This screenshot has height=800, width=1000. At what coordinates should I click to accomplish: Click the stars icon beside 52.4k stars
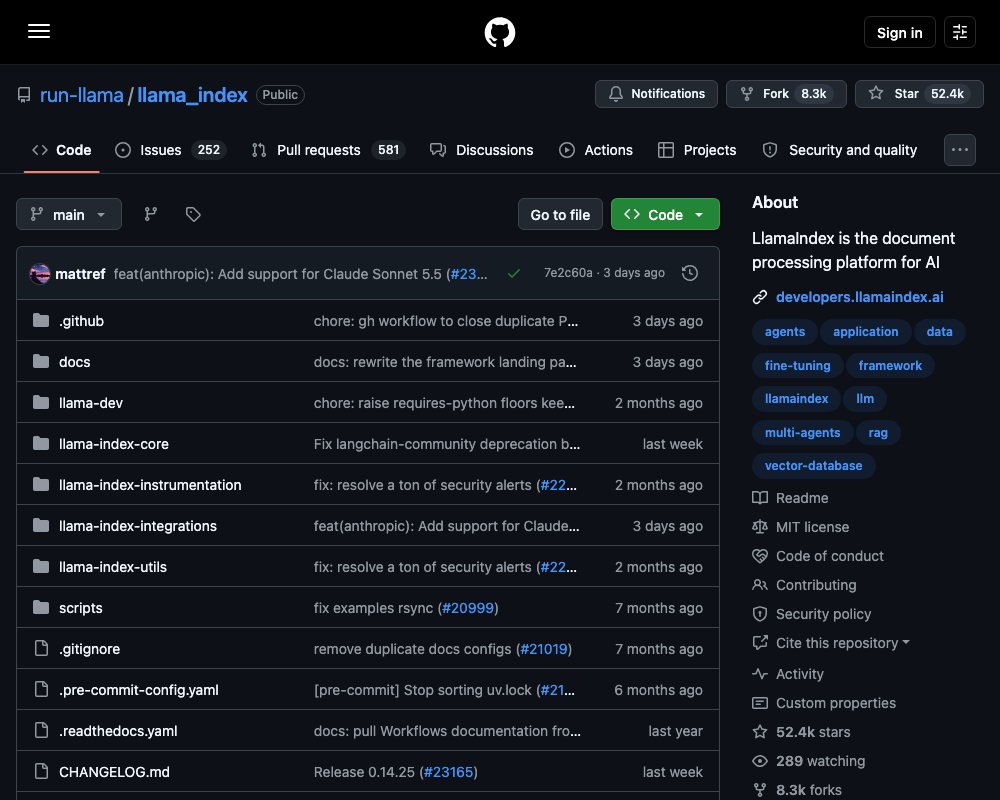tap(760, 732)
